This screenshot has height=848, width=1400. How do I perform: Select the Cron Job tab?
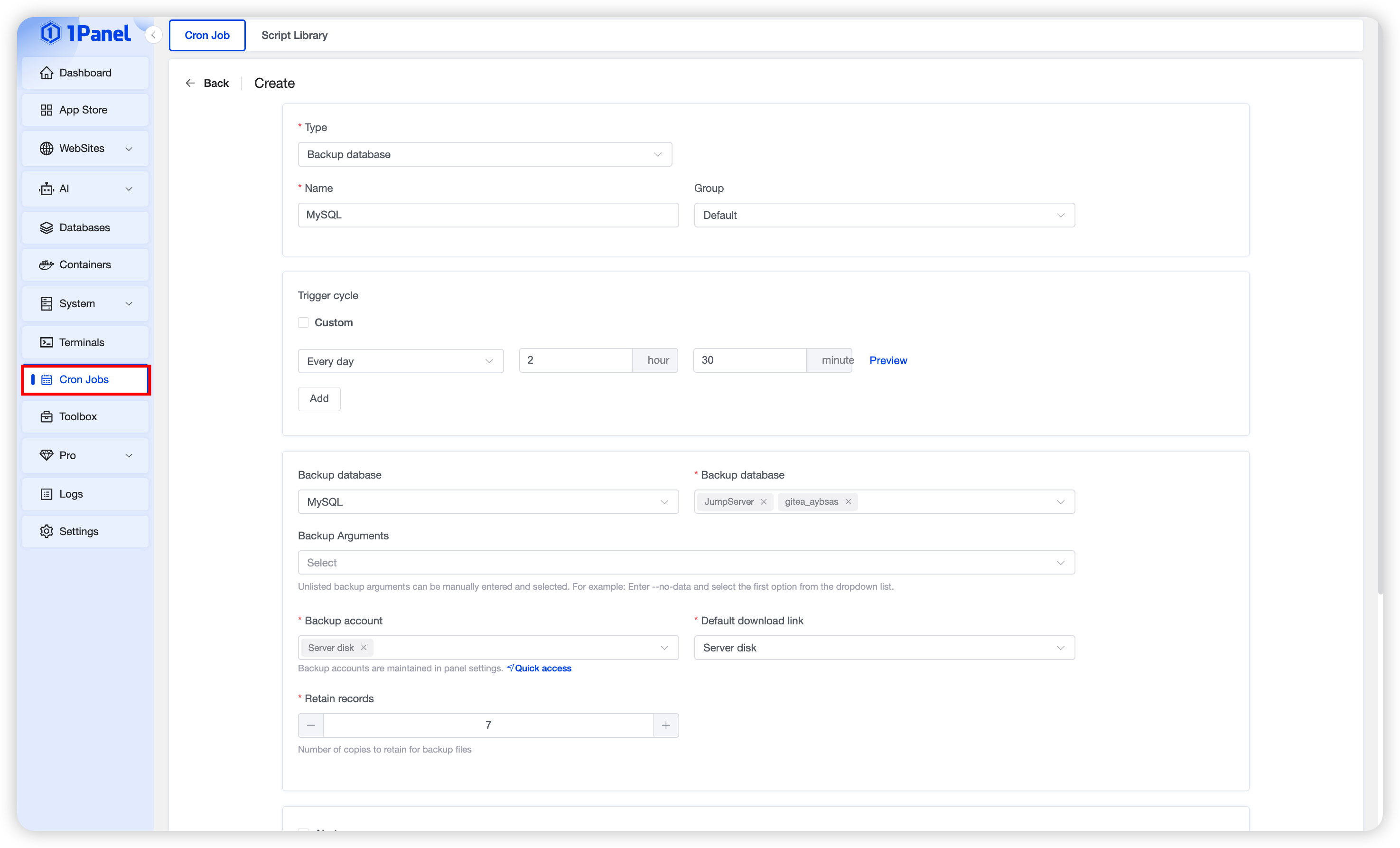coord(207,35)
